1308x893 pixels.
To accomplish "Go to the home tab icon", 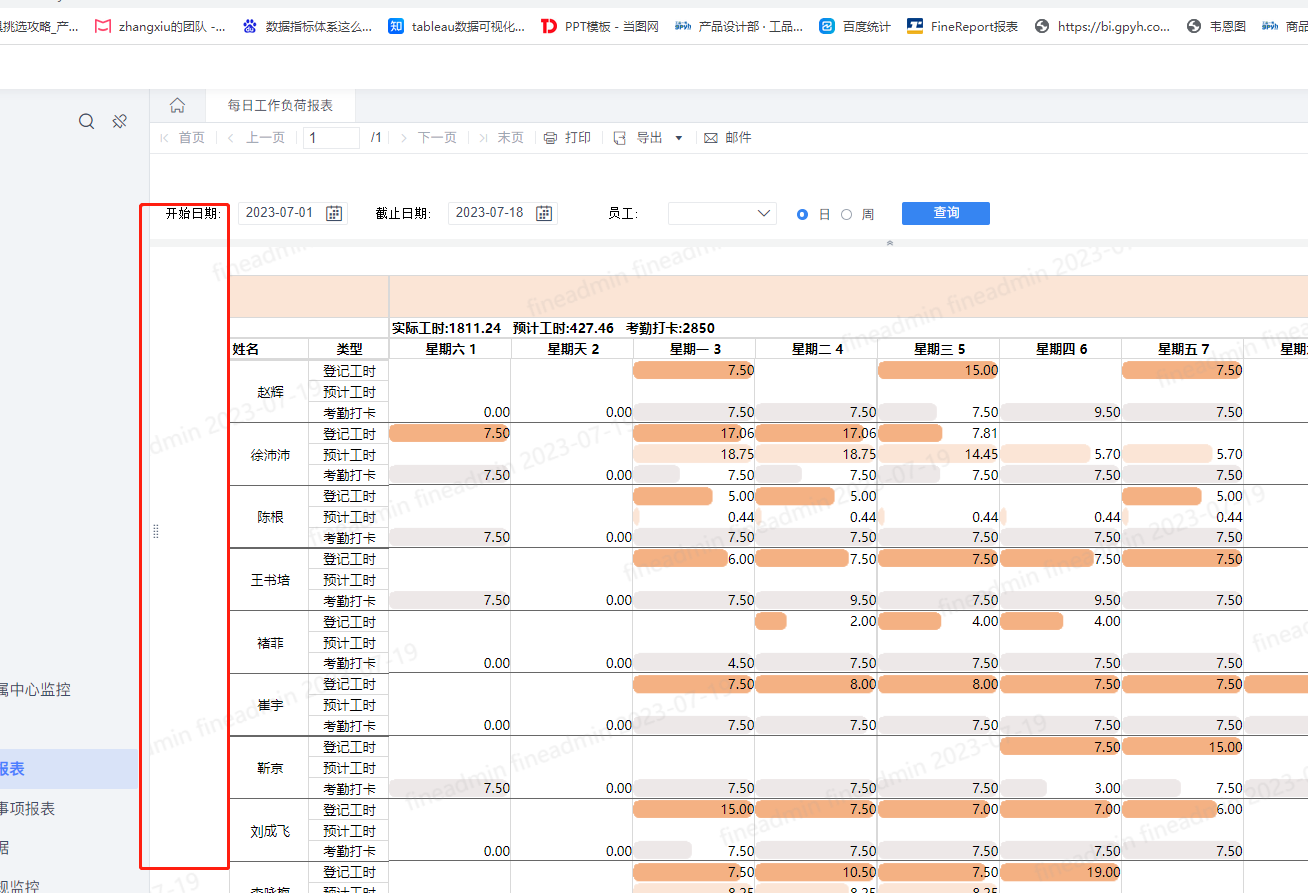I will coord(177,105).
